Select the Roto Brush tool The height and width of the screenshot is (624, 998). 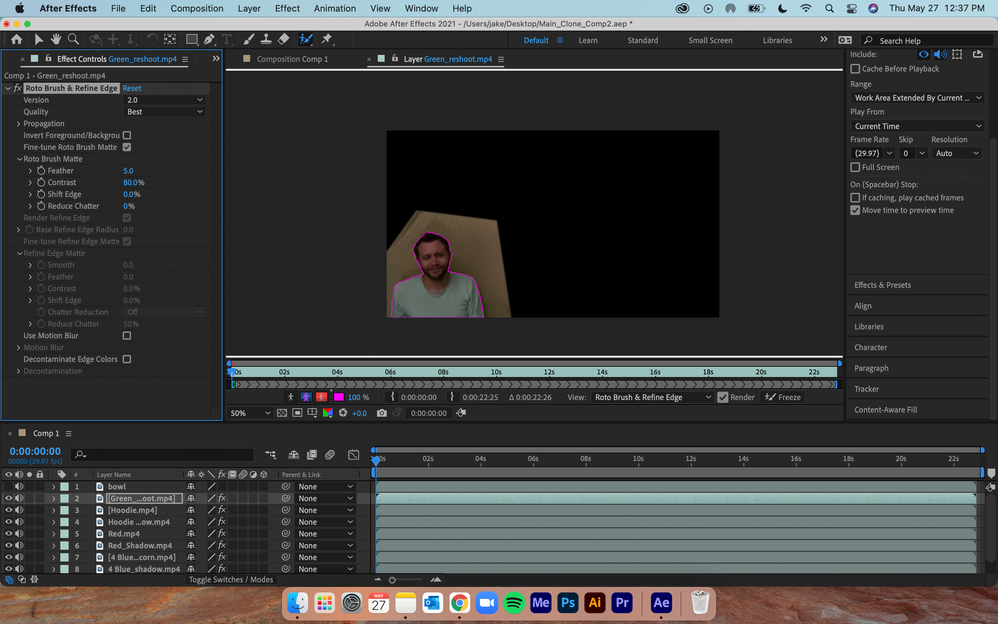pyautogui.click(x=304, y=39)
